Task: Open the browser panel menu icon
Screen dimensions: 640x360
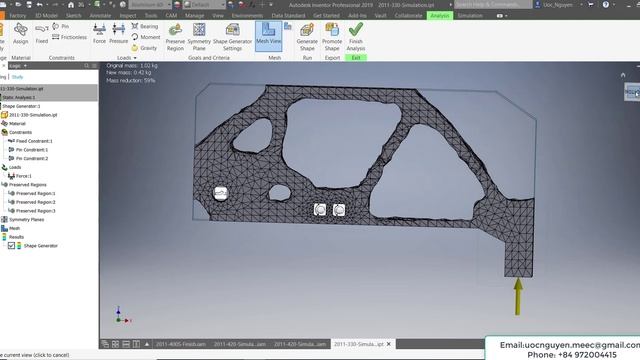Action: tap(94, 66)
